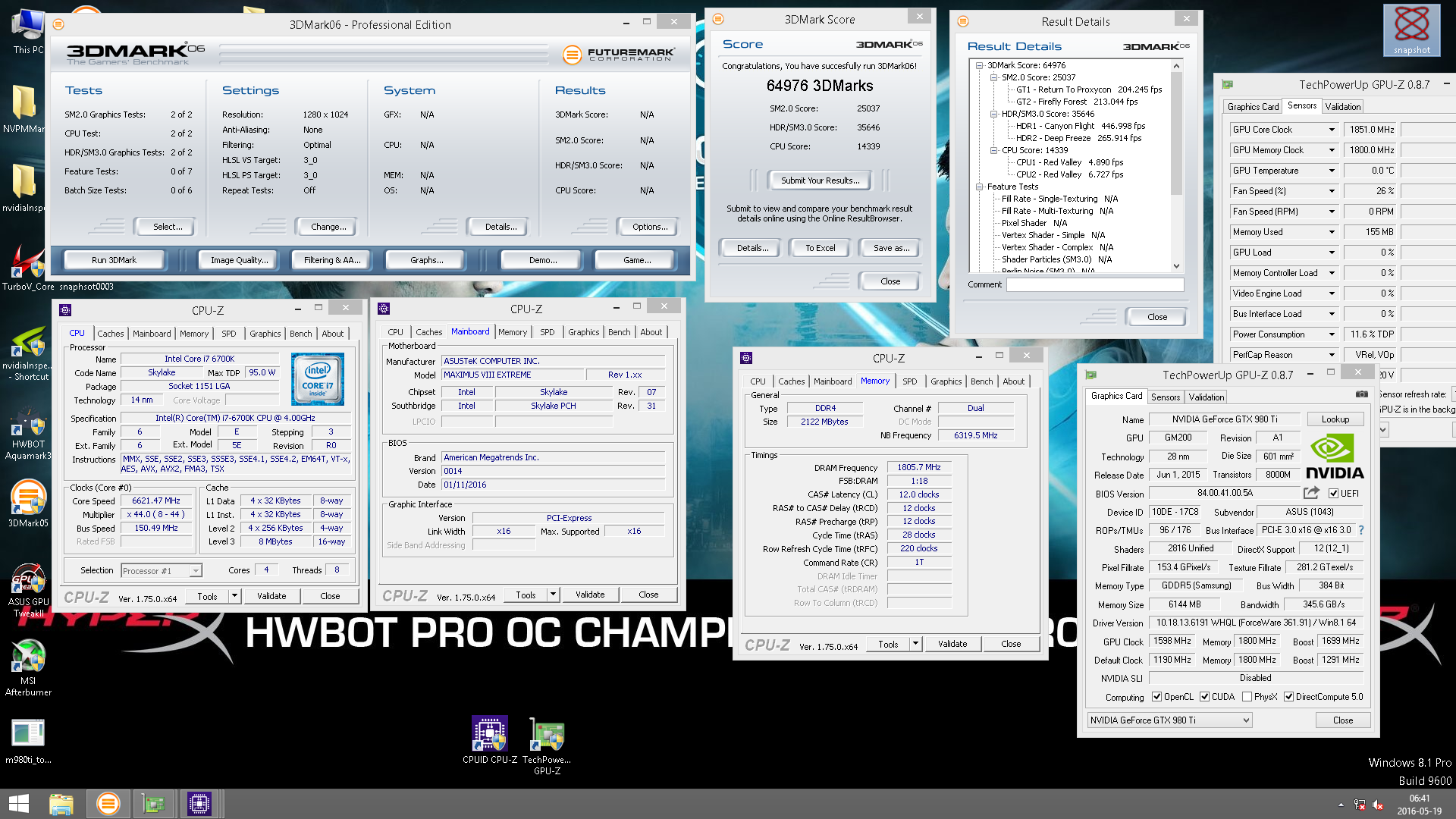1456x819 pixels.
Task: Launch the 3DMark05 desktop icon
Action: click(28, 504)
